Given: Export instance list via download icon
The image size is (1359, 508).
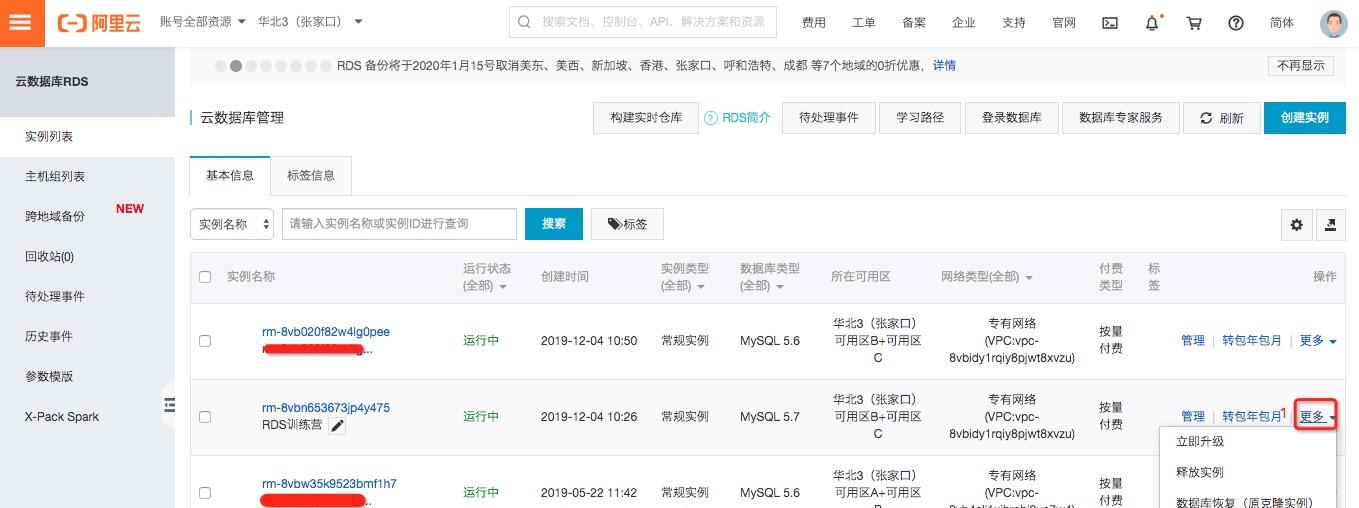Looking at the screenshot, I should 1331,225.
